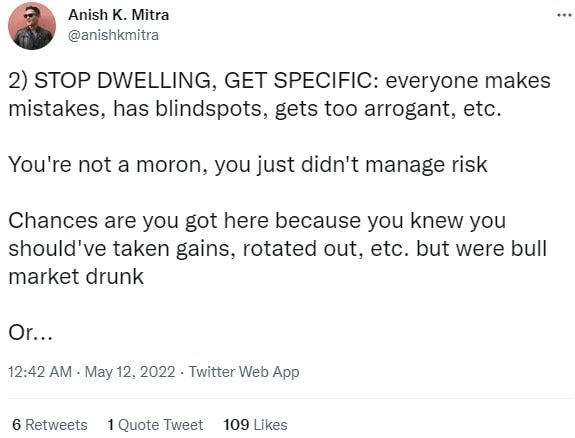Image resolution: width=575 pixels, height=438 pixels.
Task: Open Anish K. Mitra's profile picture
Action: [32, 26]
